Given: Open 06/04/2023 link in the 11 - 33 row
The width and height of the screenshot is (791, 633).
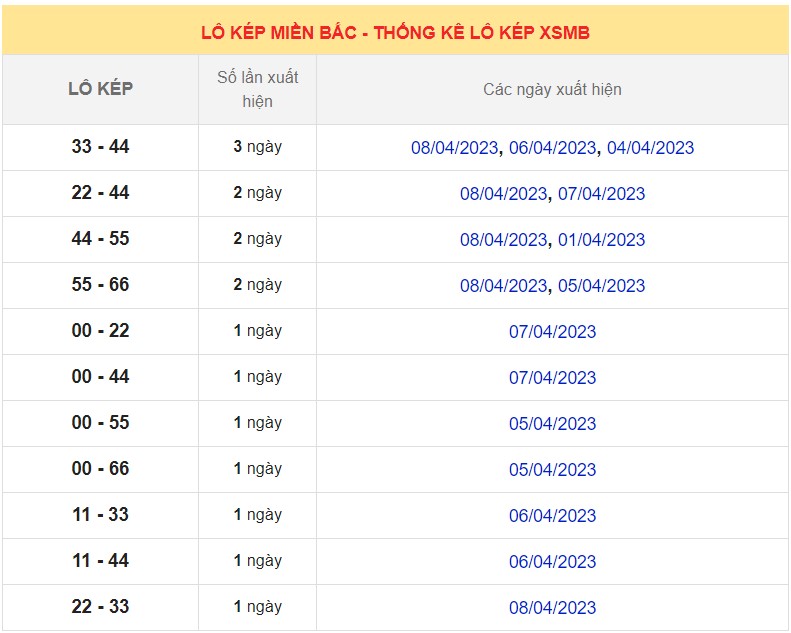Looking at the screenshot, I should [x=552, y=516].
